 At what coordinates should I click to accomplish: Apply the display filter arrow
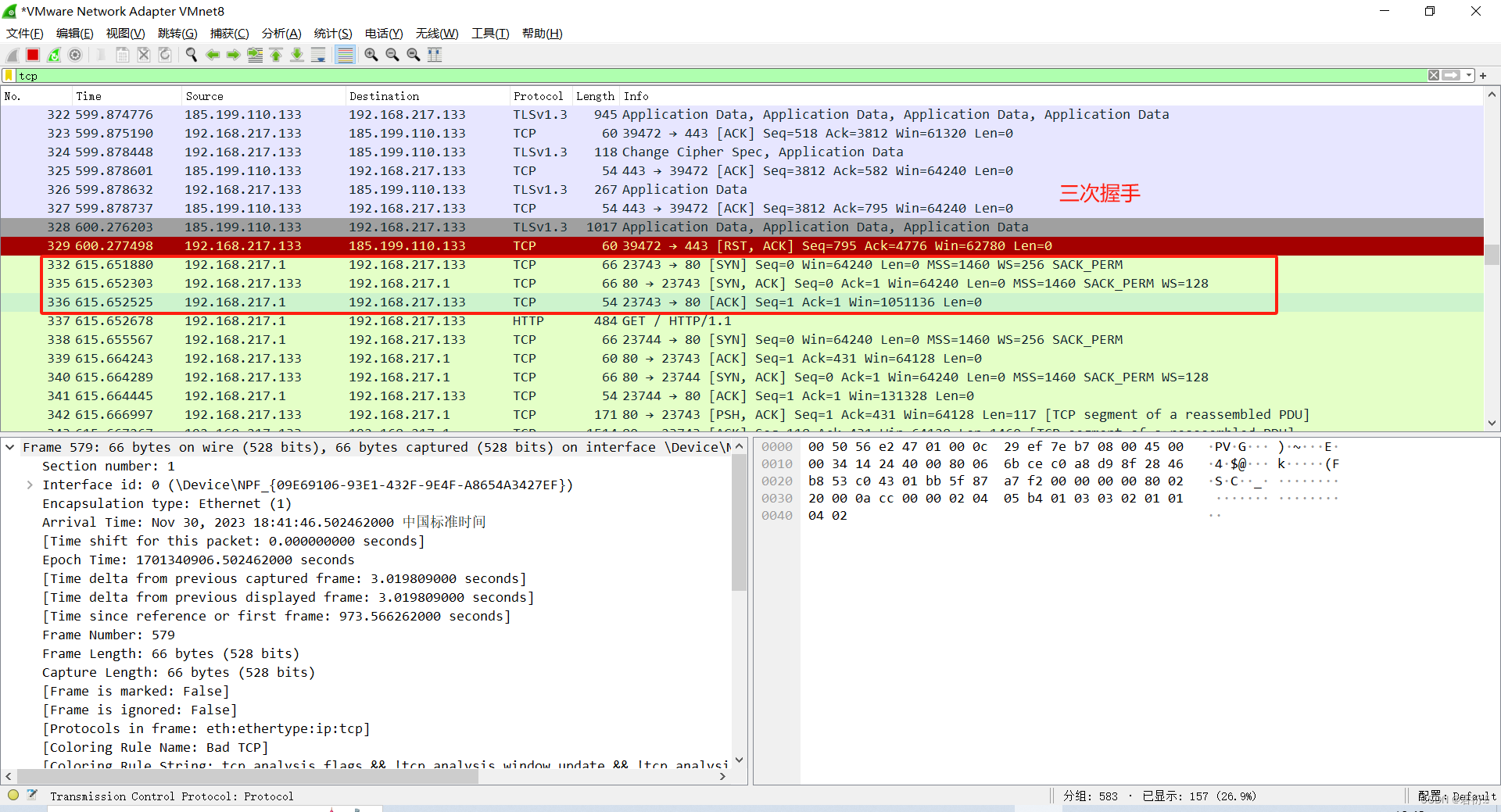pos(1452,76)
